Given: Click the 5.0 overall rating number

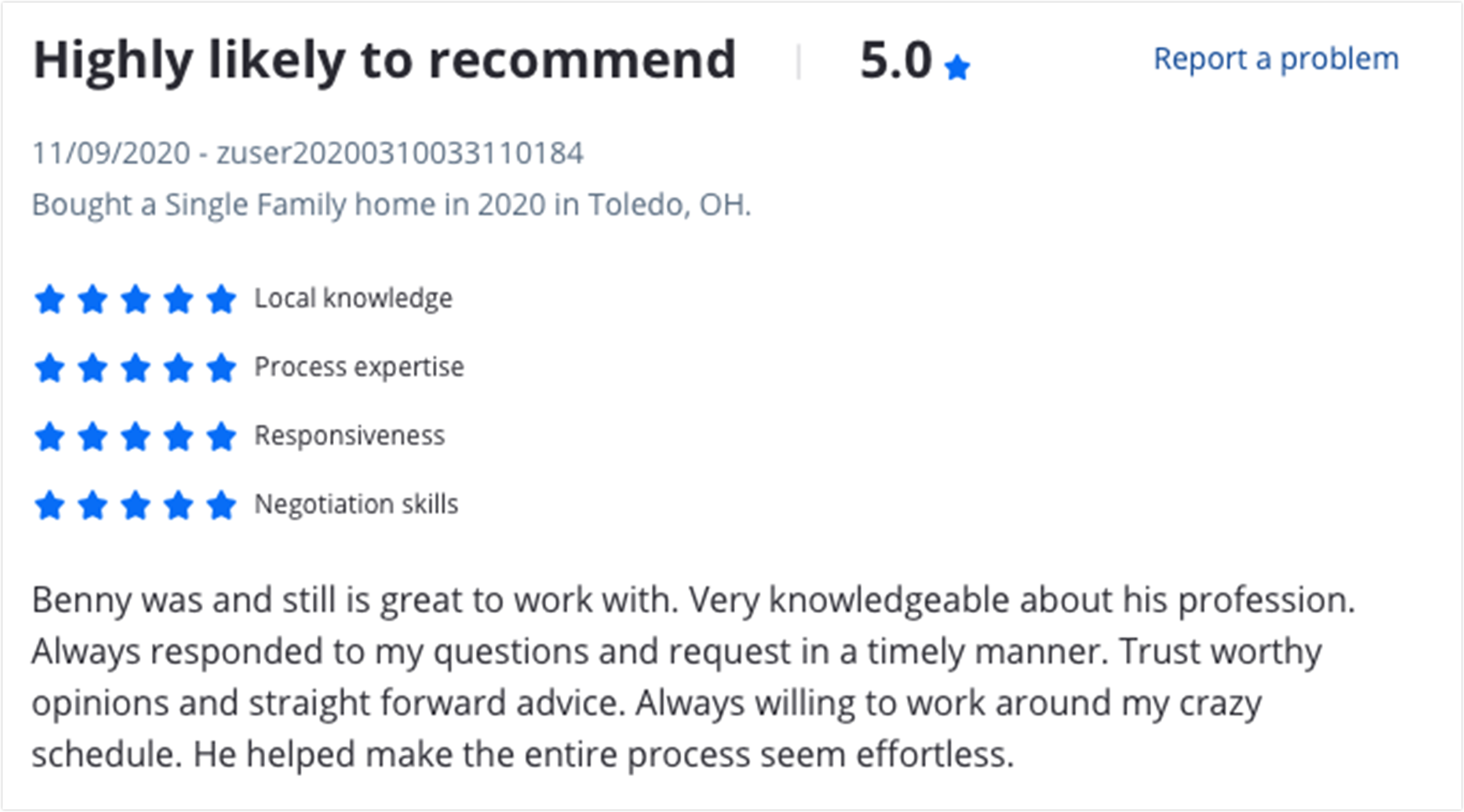Looking at the screenshot, I should 896,60.
